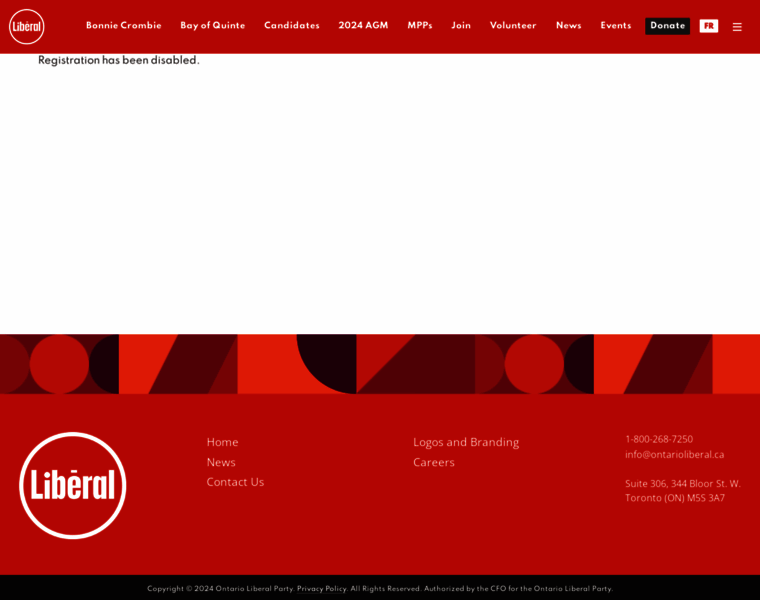Click info@ontarioliberal.ca email link
This screenshot has width=760, height=600.
[674, 455]
